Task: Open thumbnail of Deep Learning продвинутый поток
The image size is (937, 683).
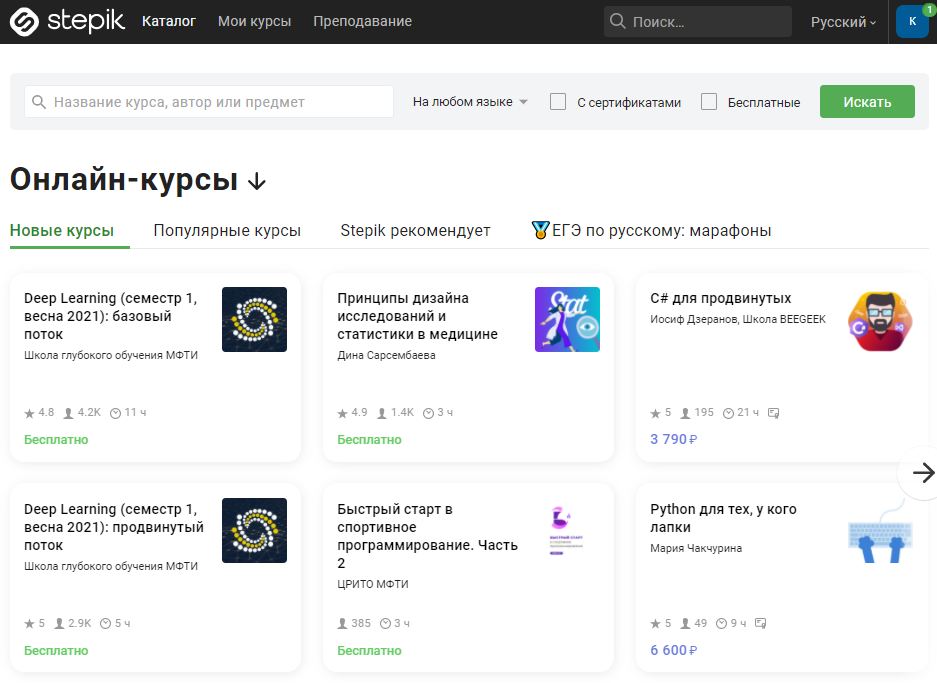Action: 255,531
